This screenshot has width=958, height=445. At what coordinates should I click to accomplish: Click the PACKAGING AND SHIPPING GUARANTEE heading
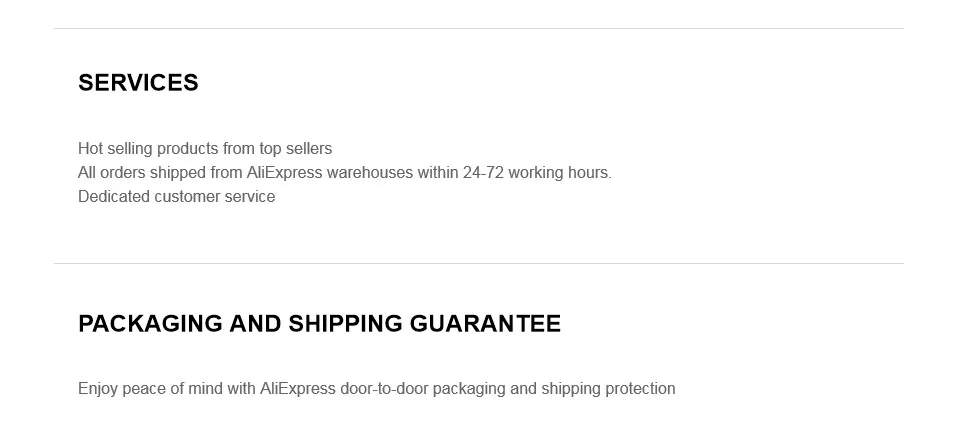point(320,323)
